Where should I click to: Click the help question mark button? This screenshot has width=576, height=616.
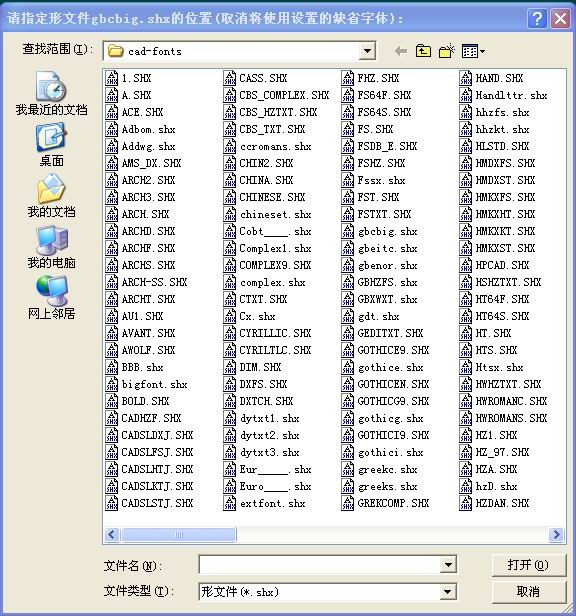[537, 18]
